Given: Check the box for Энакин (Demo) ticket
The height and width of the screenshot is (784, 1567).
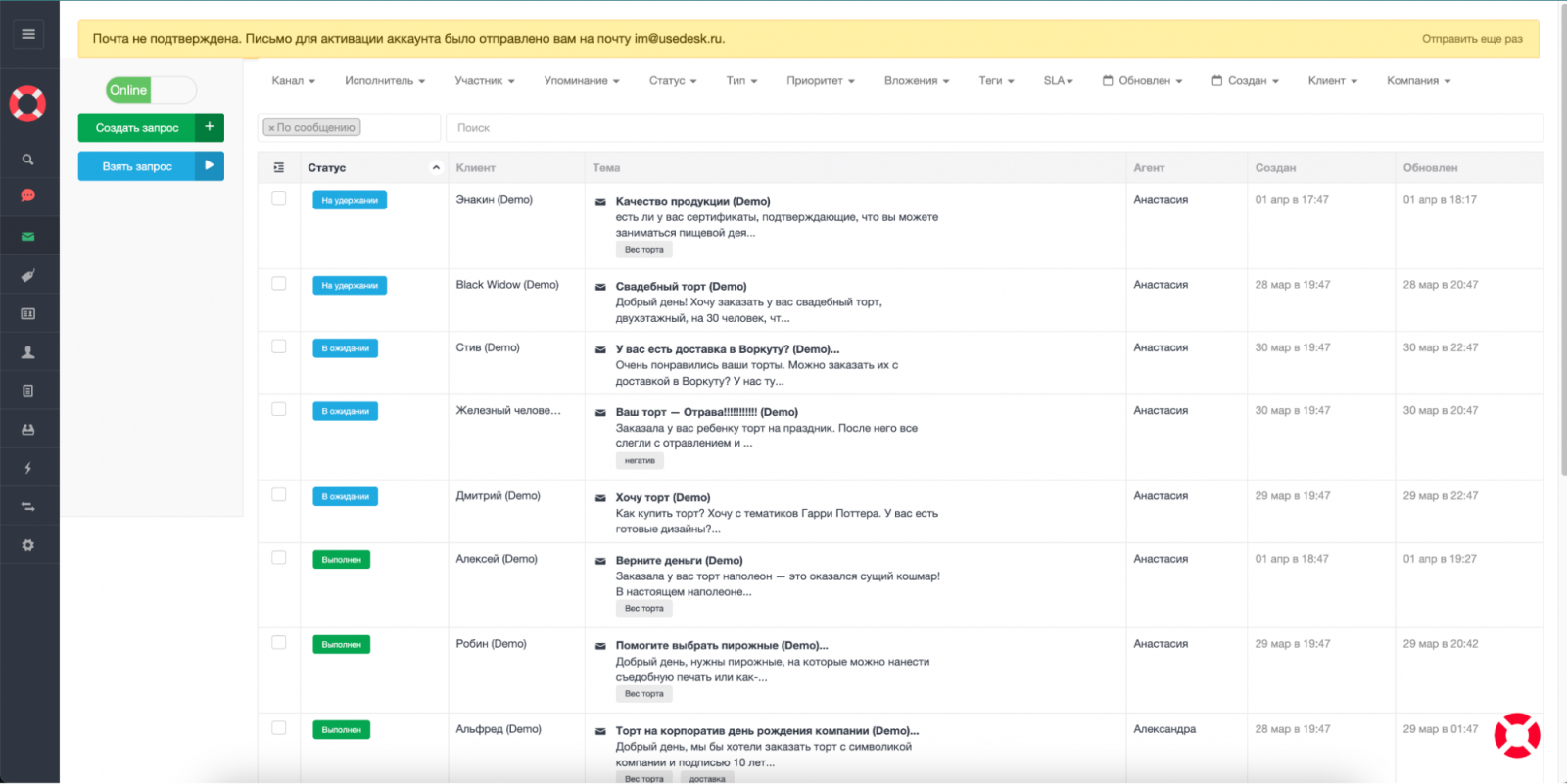Looking at the screenshot, I should [x=279, y=199].
